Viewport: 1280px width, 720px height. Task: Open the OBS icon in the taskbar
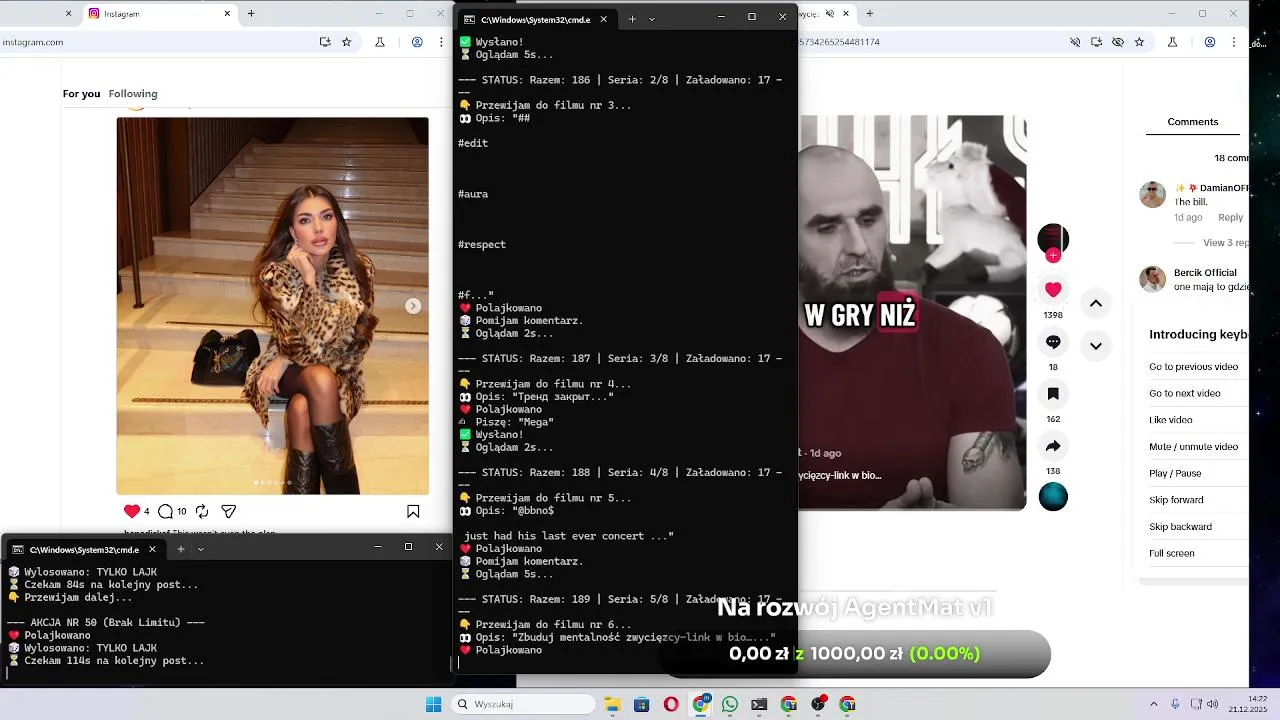click(x=818, y=704)
